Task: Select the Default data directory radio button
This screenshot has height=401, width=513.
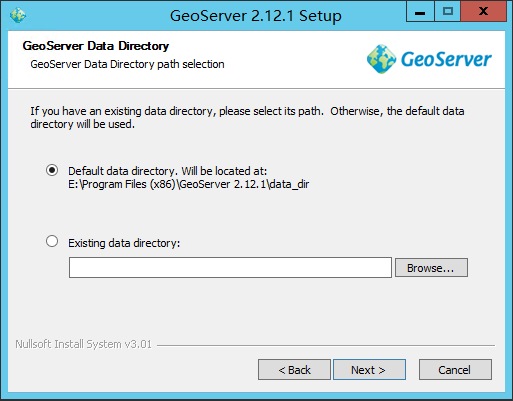Action: pos(52,170)
